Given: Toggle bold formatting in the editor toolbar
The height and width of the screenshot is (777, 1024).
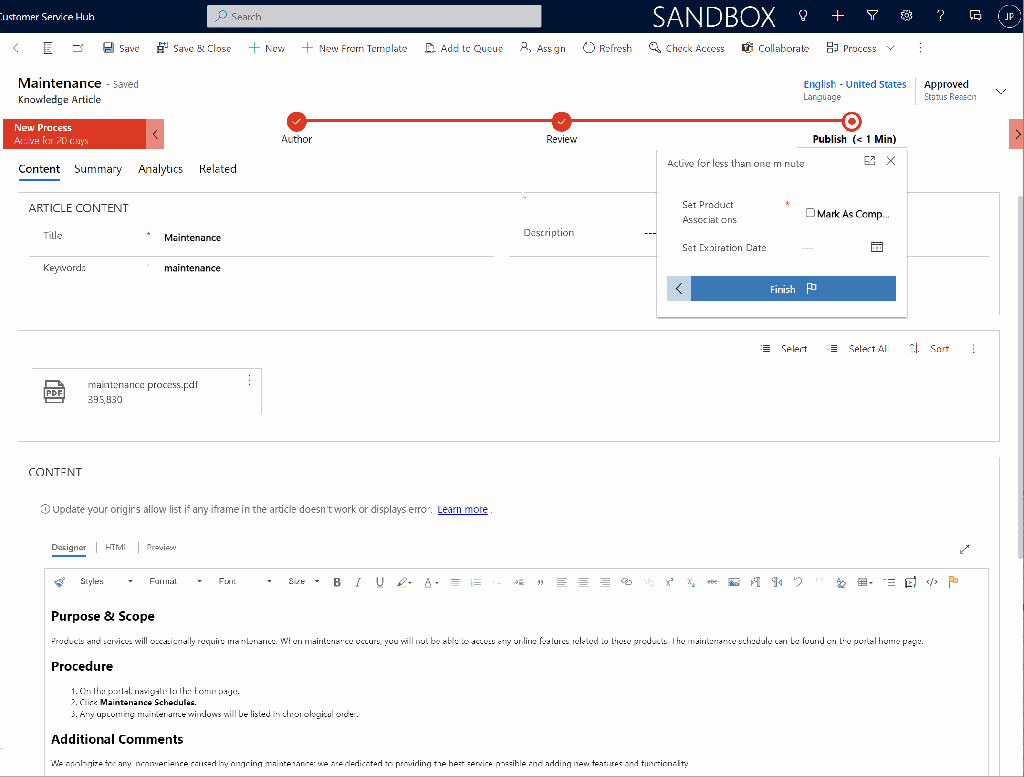Looking at the screenshot, I should click(x=337, y=581).
